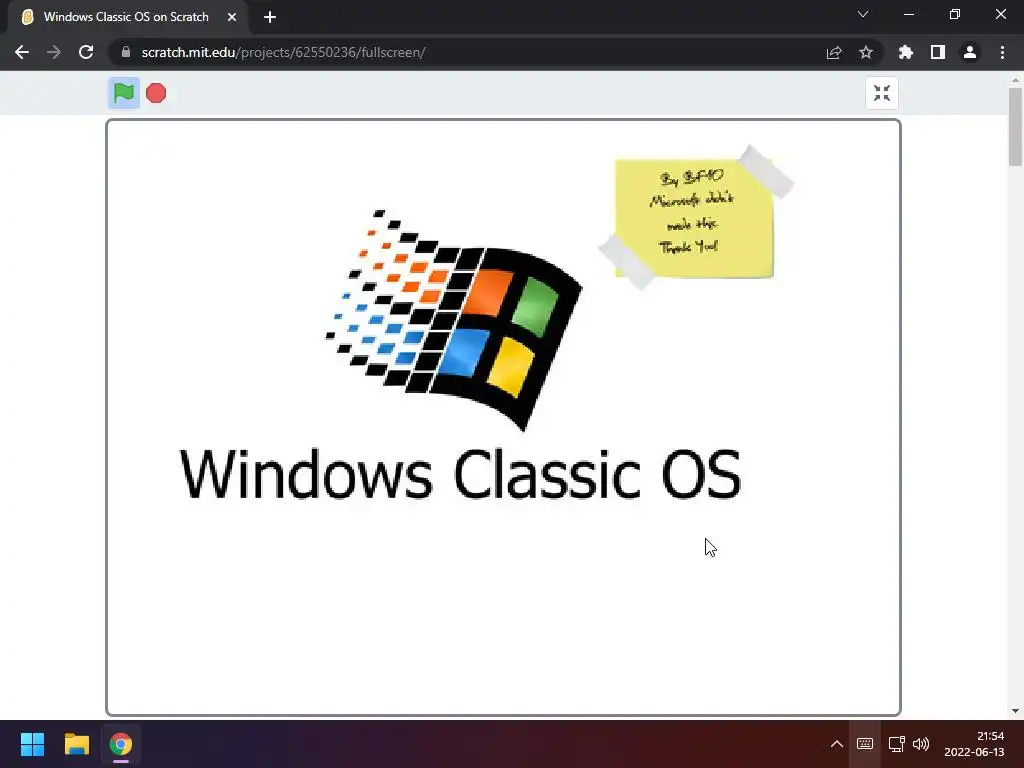Open a new browser tab
This screenshot has height=768, width=1024.
tap(270, 17)
